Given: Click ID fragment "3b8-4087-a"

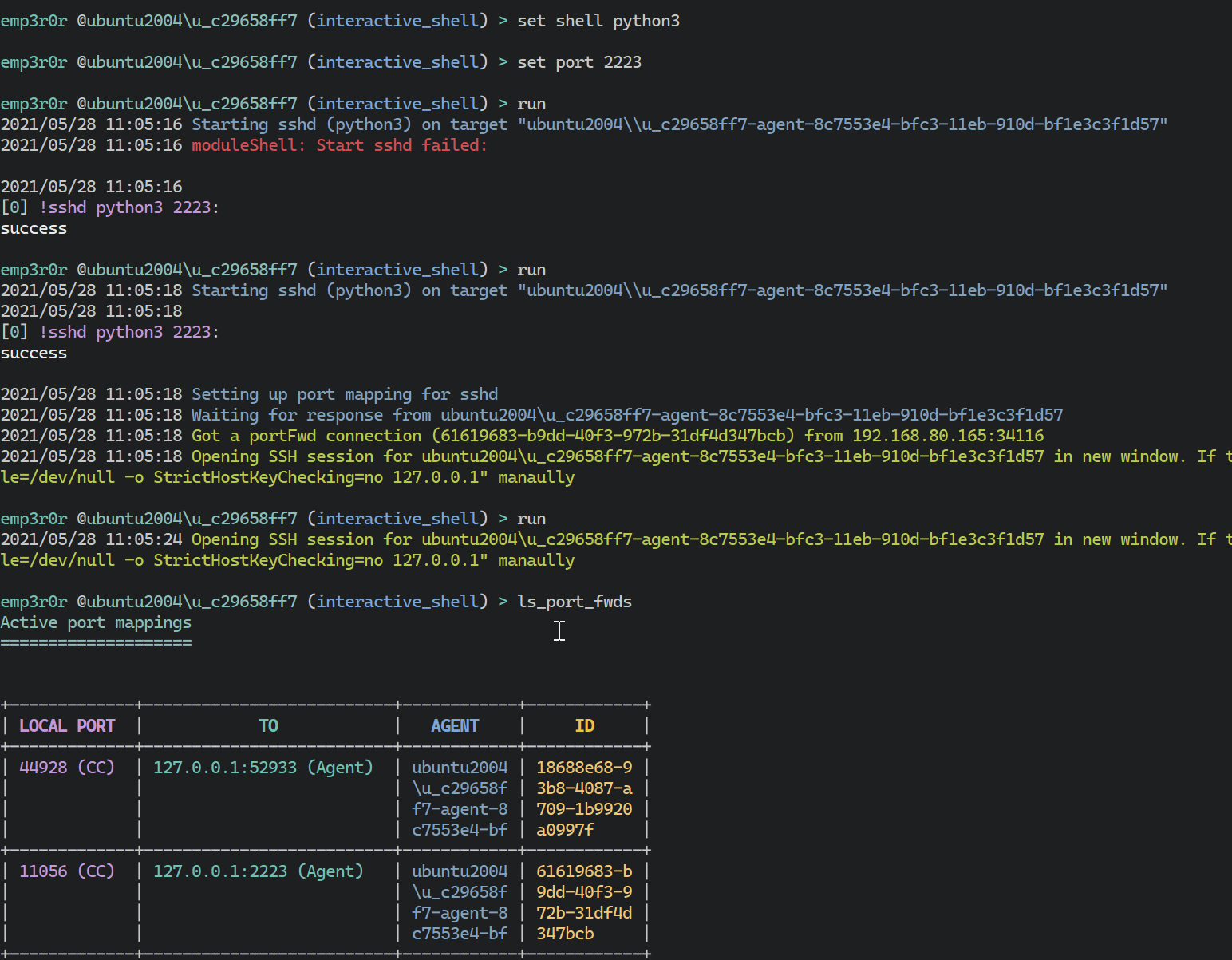Looking at the screenshot, I should coord(584,788).
